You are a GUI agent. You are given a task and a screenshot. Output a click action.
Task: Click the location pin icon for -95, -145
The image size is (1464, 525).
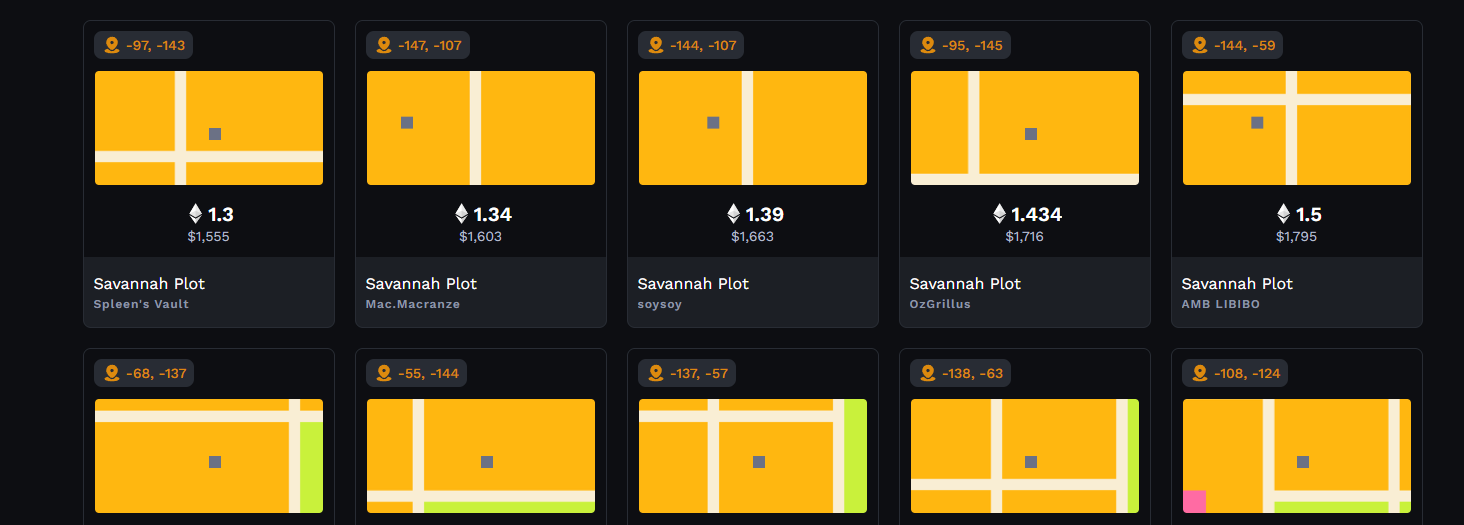[928, 45]
